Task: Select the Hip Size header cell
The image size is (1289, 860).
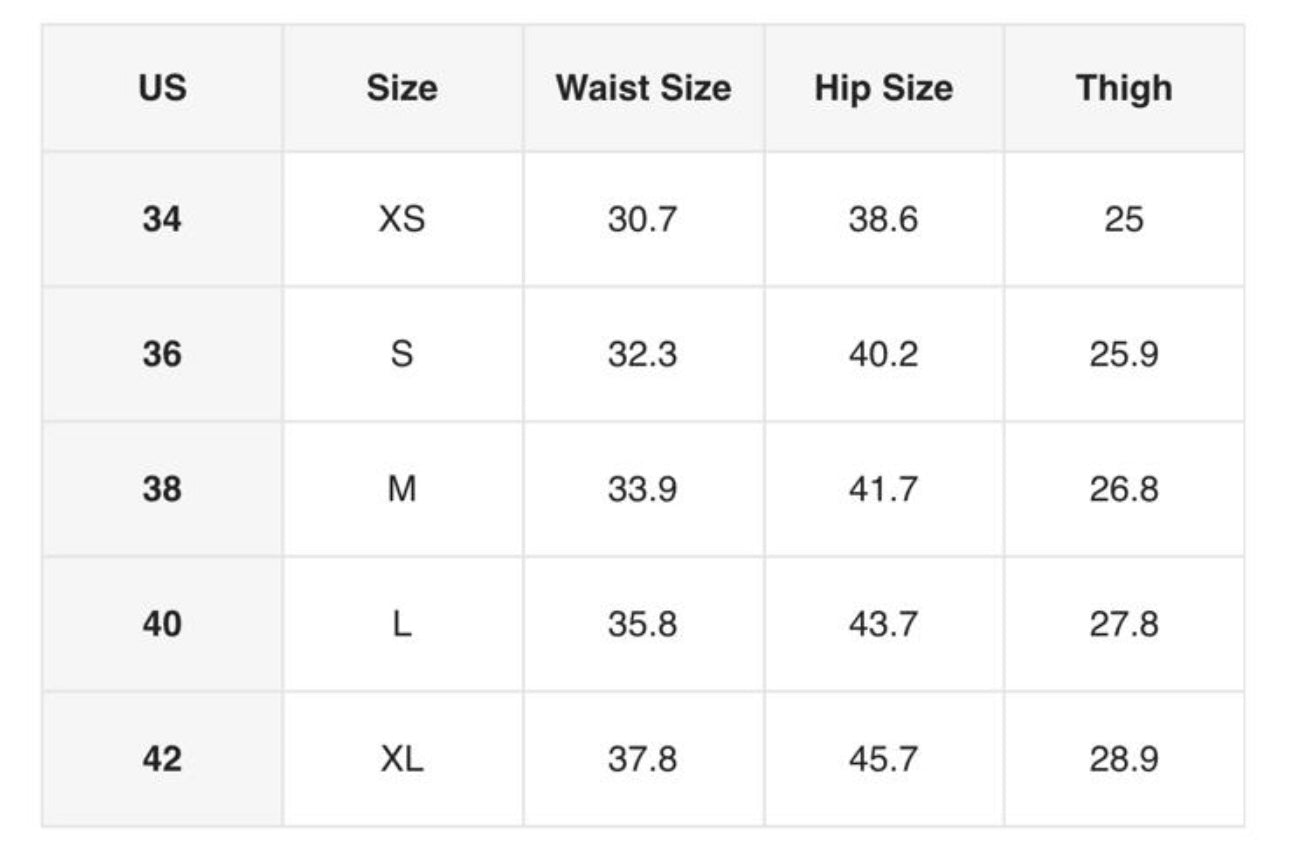Action: [x=883, y=88]
